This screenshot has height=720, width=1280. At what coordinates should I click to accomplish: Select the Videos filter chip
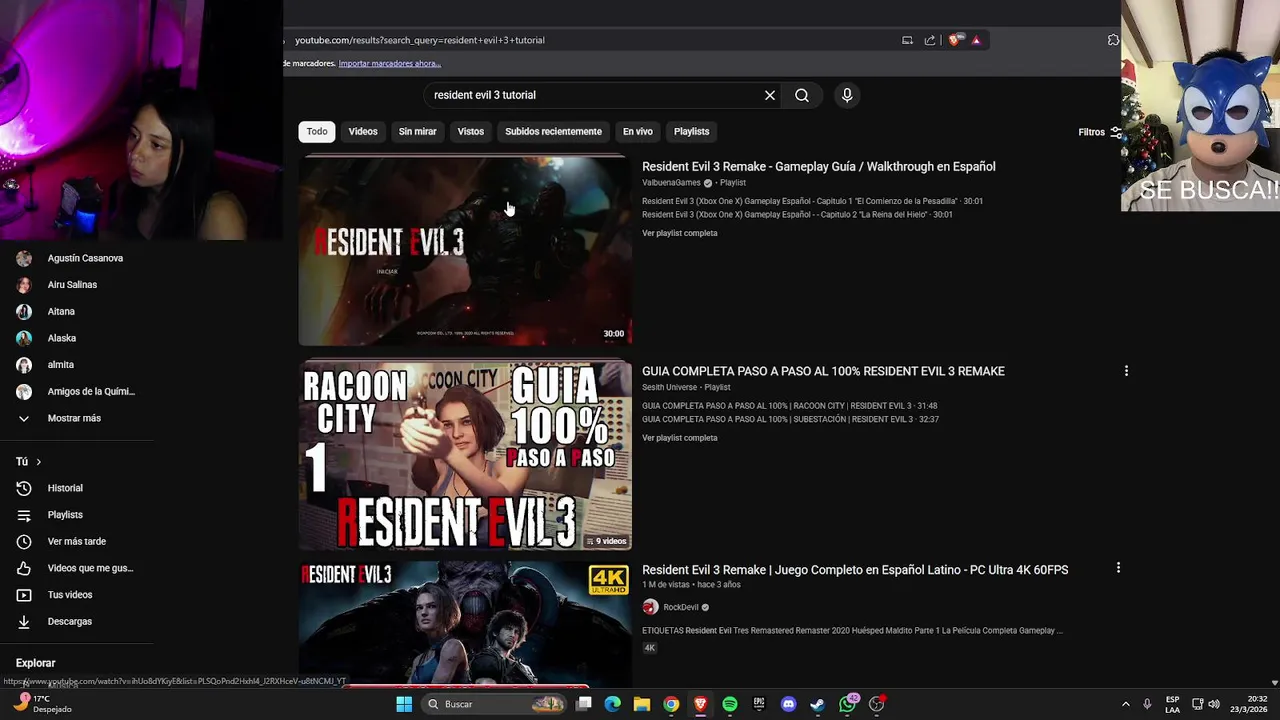(363, 132)
